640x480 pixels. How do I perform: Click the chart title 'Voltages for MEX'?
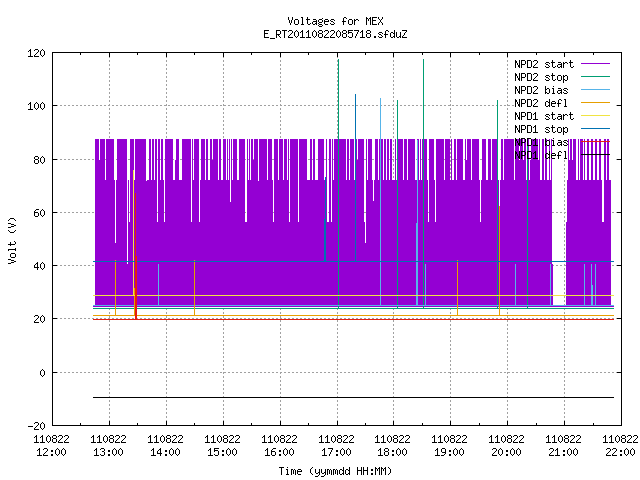(x=335, y=21)
